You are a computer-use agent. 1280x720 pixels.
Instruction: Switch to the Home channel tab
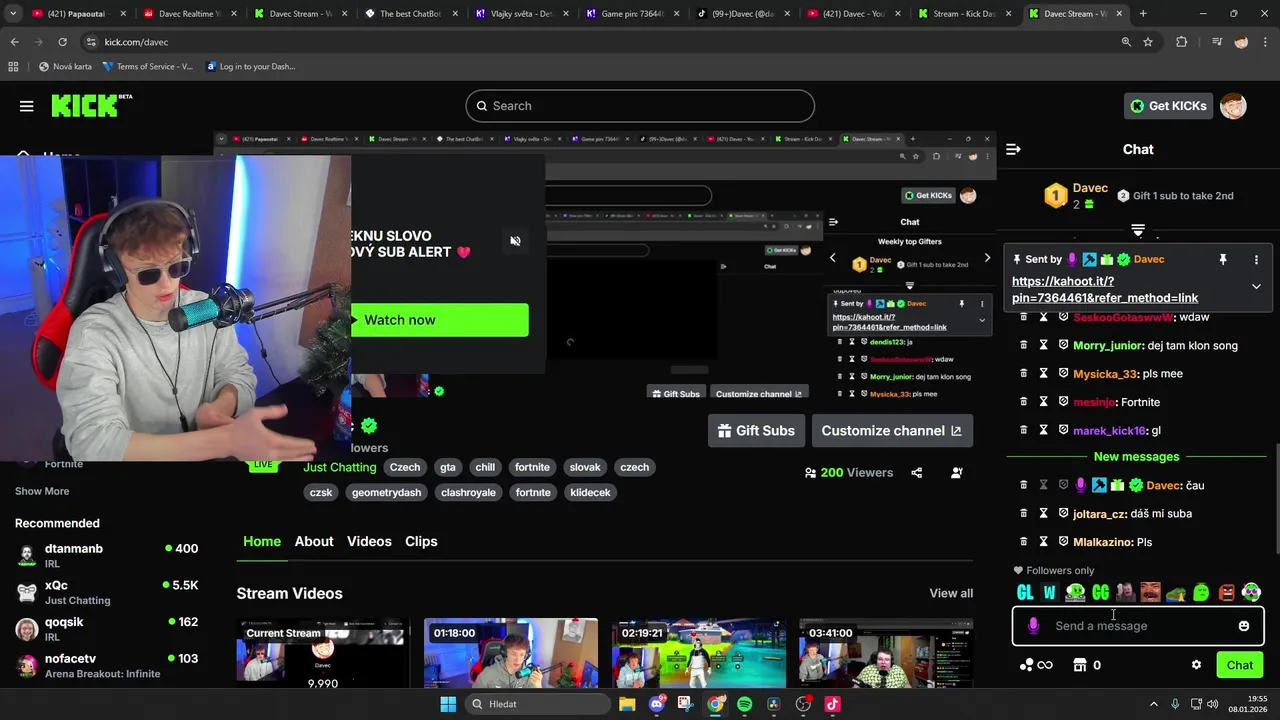pyautogui.click(x=262, y=541)
